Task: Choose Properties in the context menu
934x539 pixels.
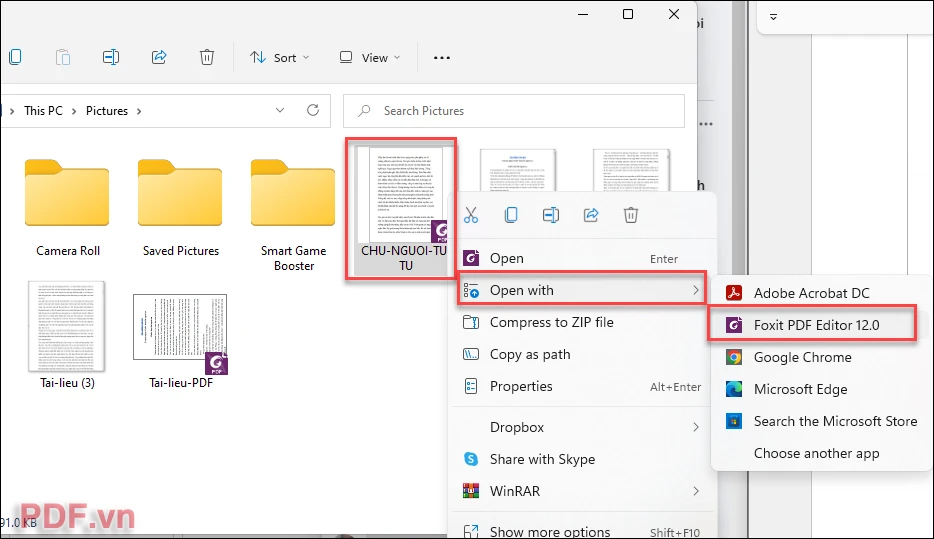Action: coord(582,387)
